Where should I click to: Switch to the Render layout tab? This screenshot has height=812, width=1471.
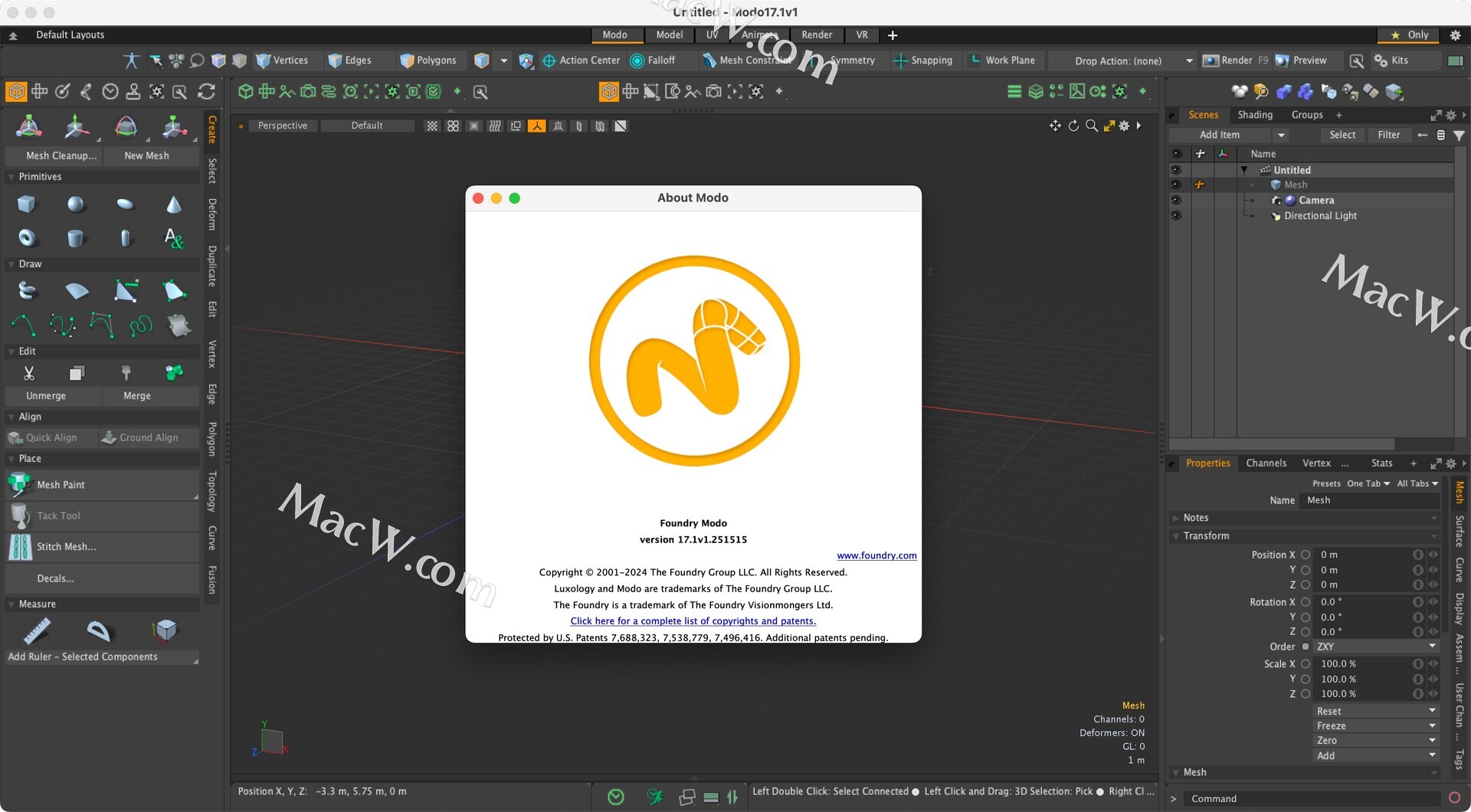[x=816, y=35]
